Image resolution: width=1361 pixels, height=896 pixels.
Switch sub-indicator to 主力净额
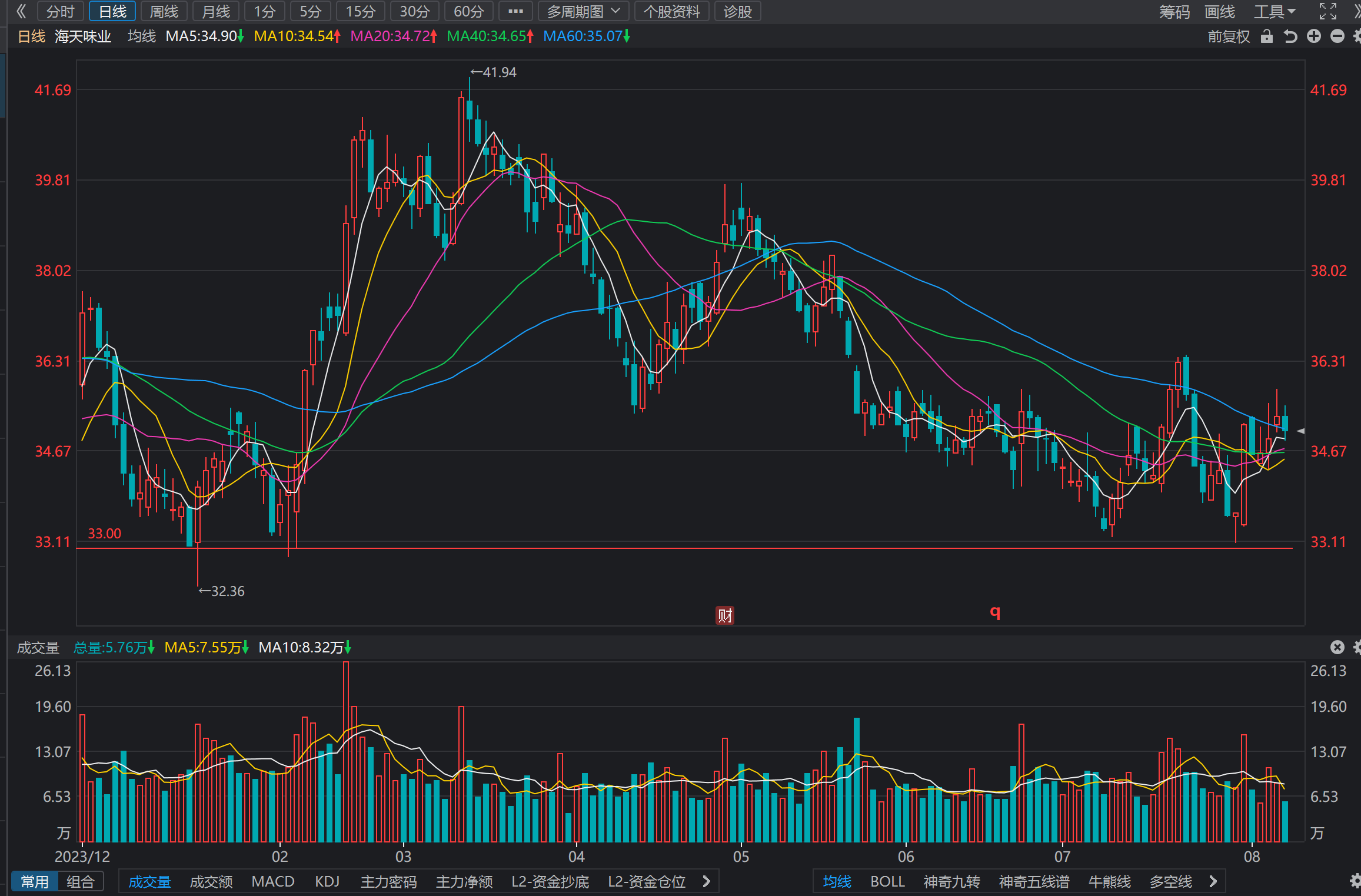pos(464,881)
